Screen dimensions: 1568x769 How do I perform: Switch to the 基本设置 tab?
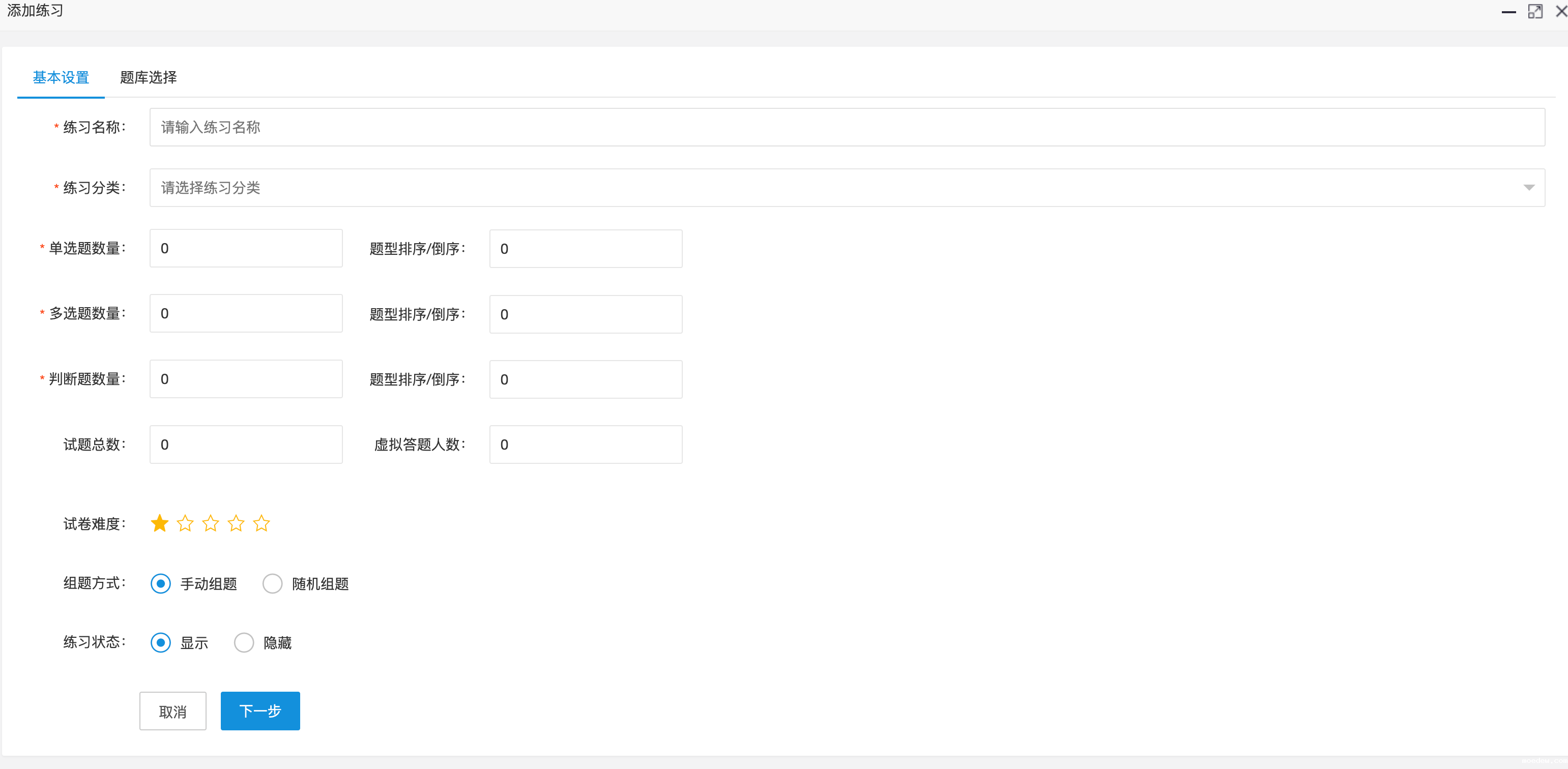(x=61, y=77)
